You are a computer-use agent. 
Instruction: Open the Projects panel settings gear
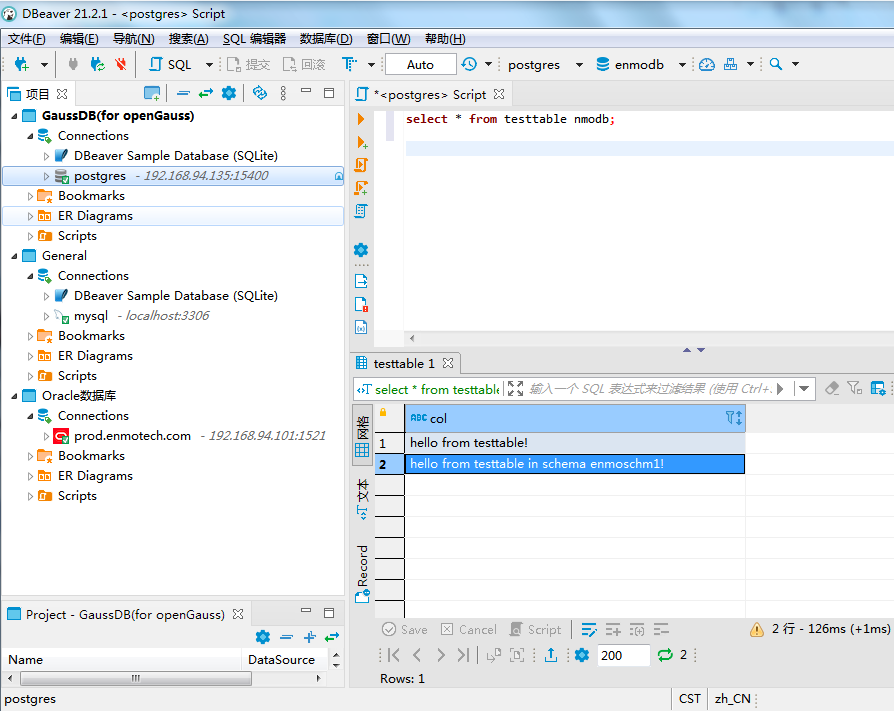click(x=229, y=93)
